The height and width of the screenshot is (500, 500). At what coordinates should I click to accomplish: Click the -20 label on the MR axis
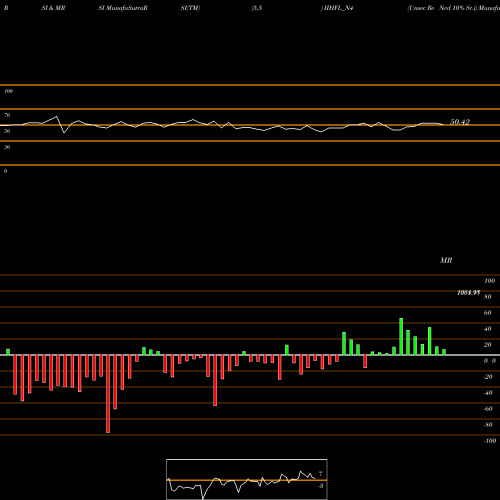coord(488,377)
